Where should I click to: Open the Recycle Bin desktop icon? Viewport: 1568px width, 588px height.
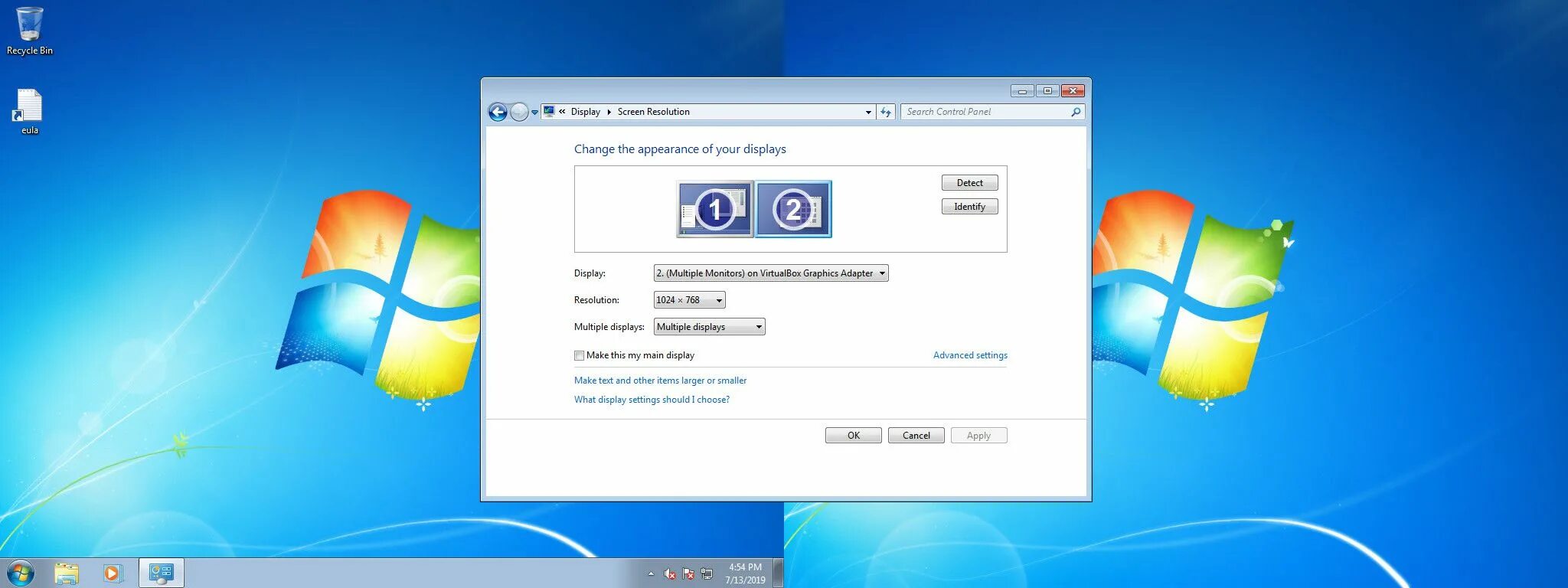[30, 31]
